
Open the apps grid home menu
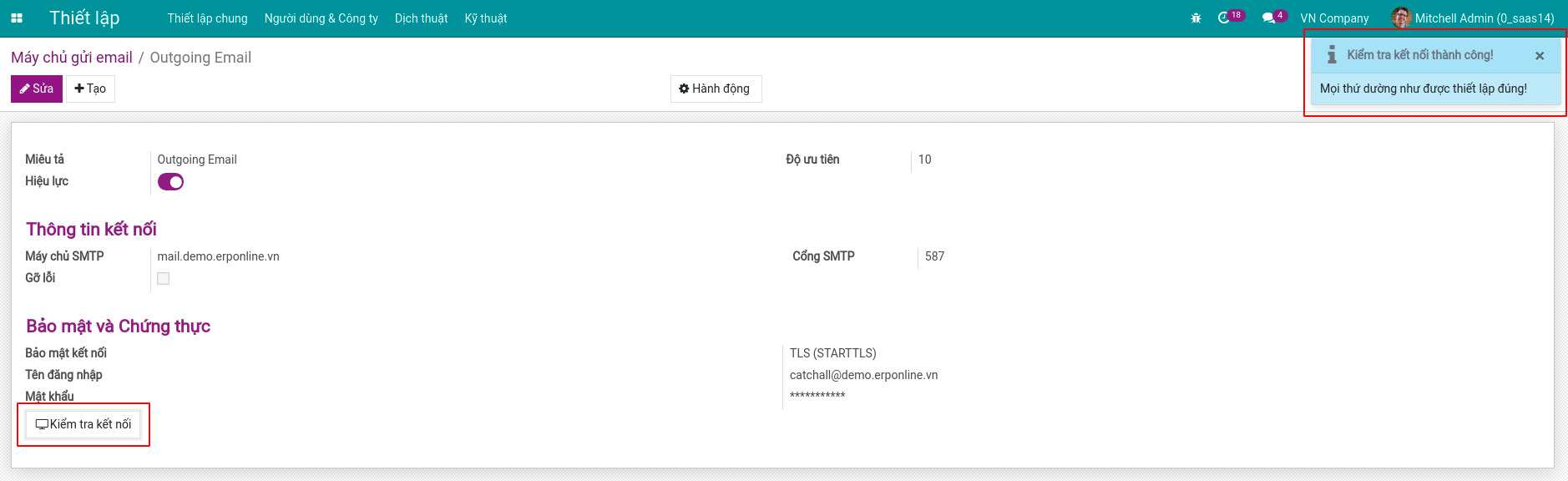[x=17, y=18]
